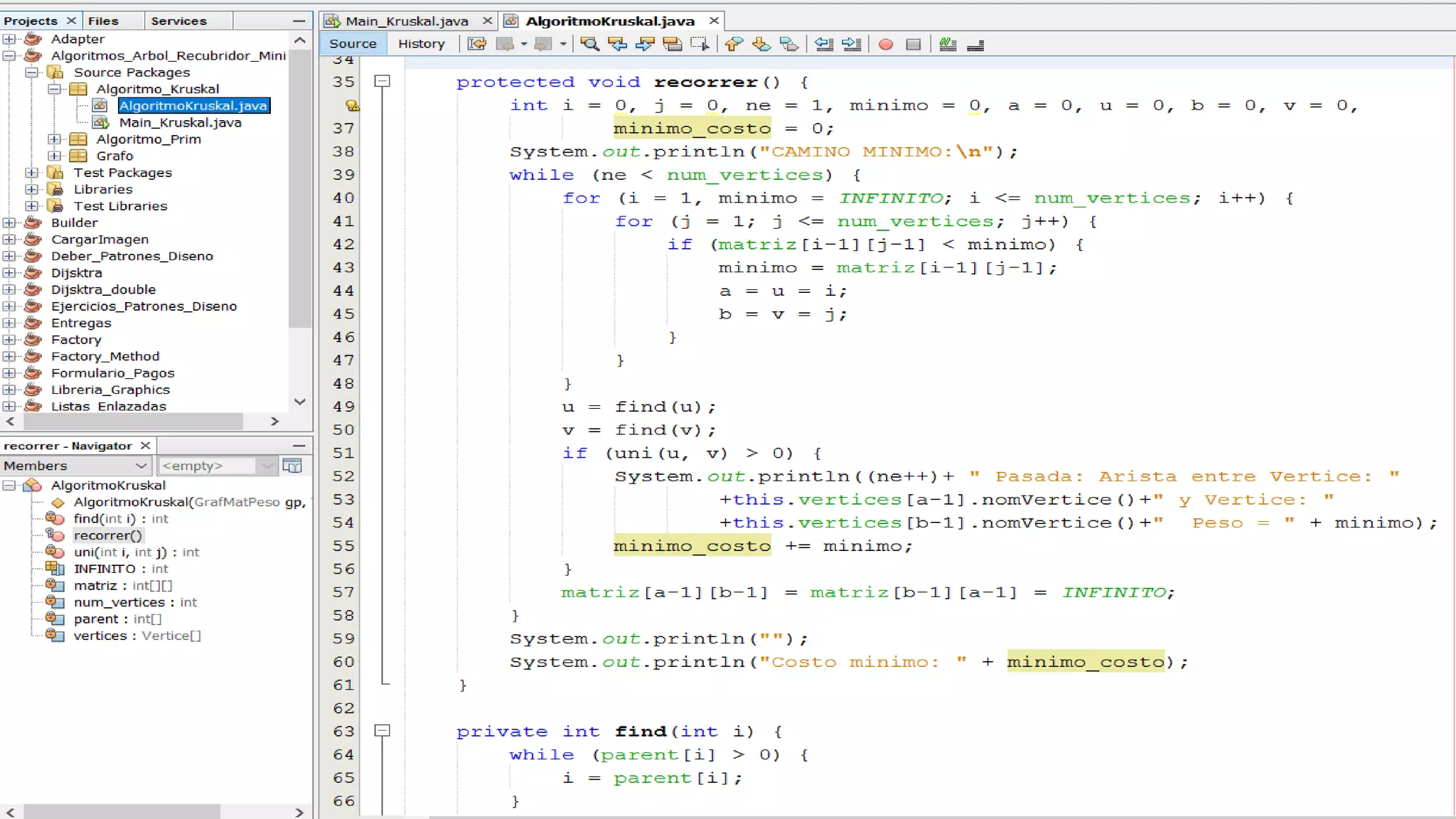Click Find Next Occurrence arrow icon
1456x819 pixels.
(x=644, y=44)
